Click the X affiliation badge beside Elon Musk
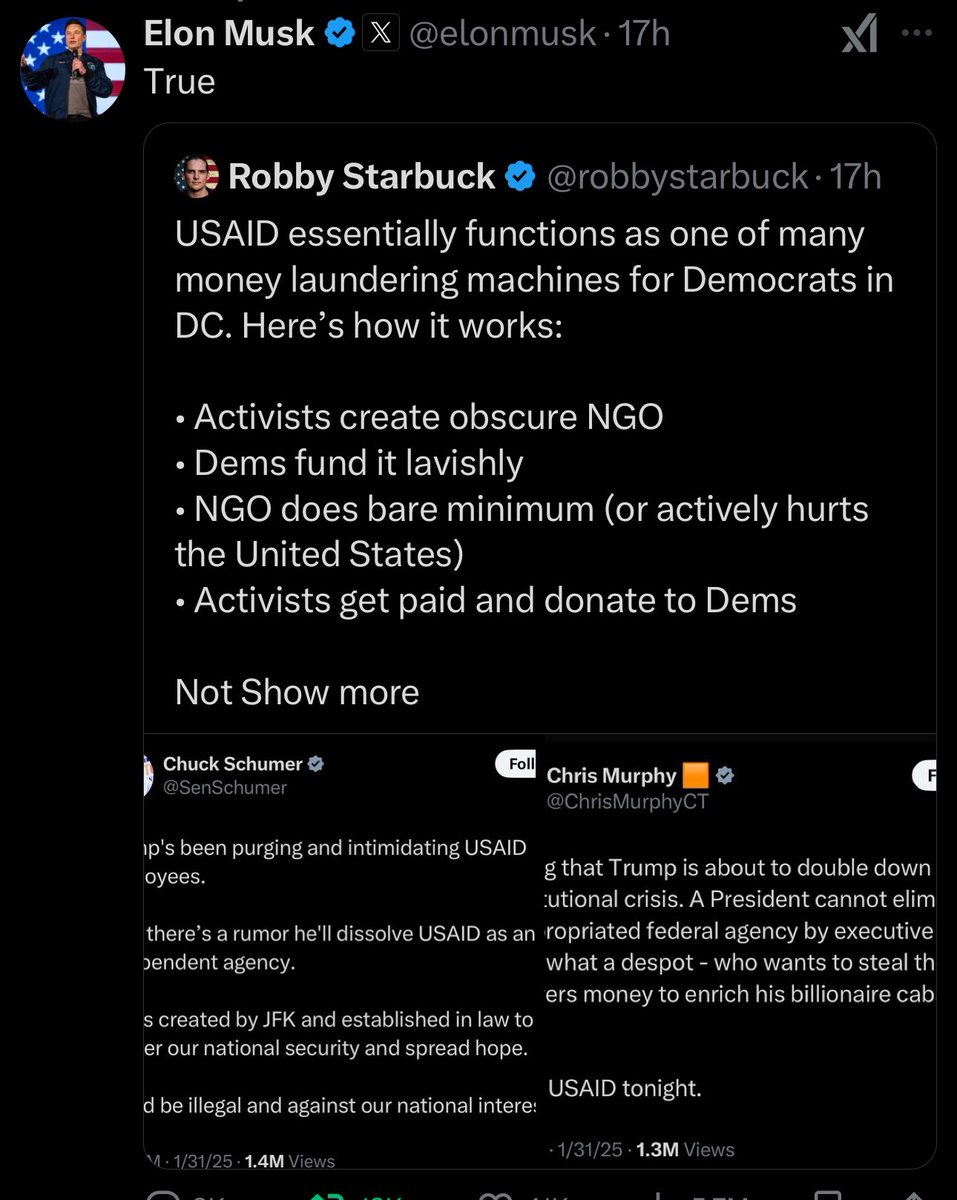Screen dimensions: 957x1200 (380, 34)
